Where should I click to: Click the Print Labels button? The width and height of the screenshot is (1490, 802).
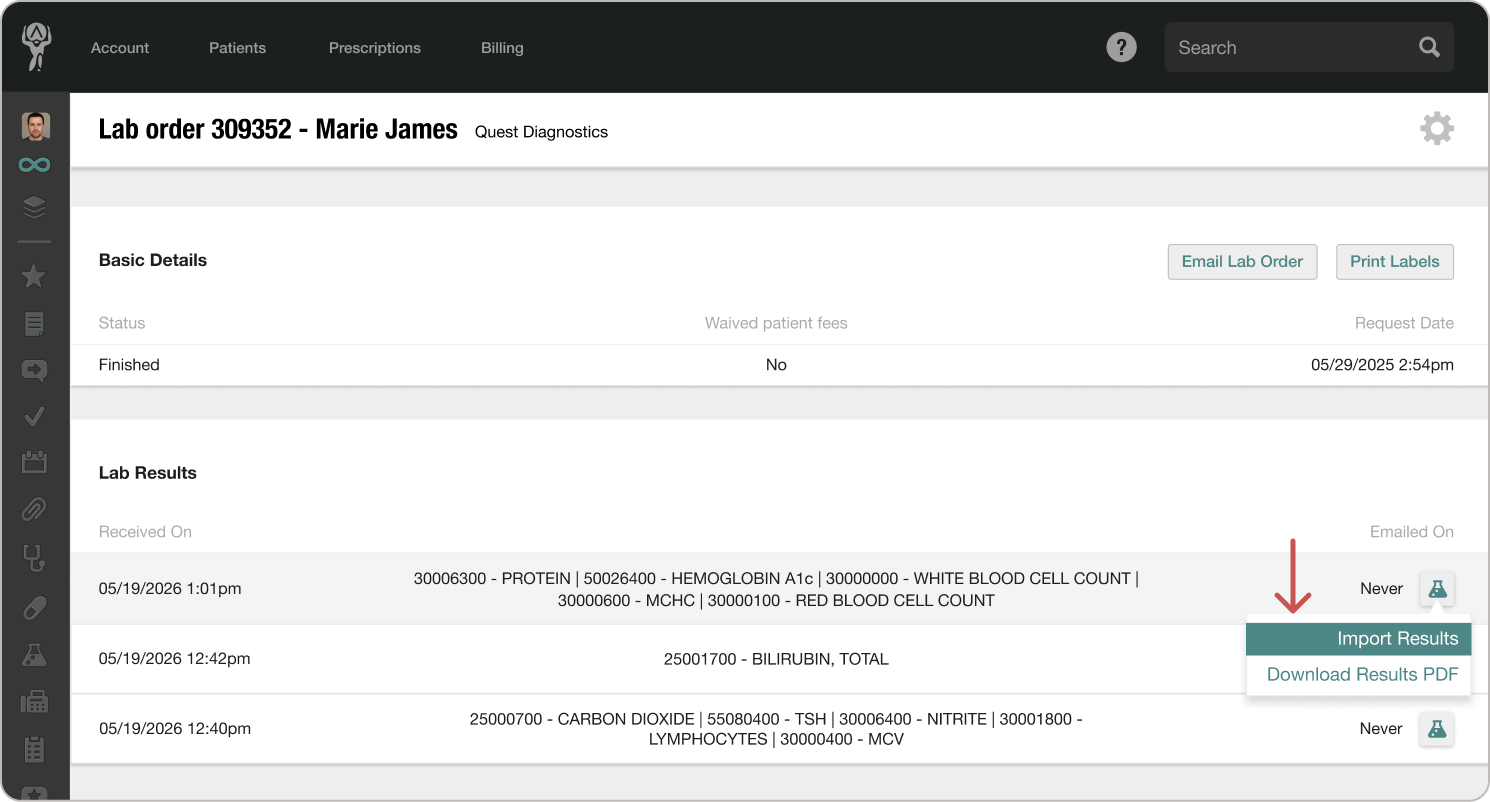tap(1395, 261)
